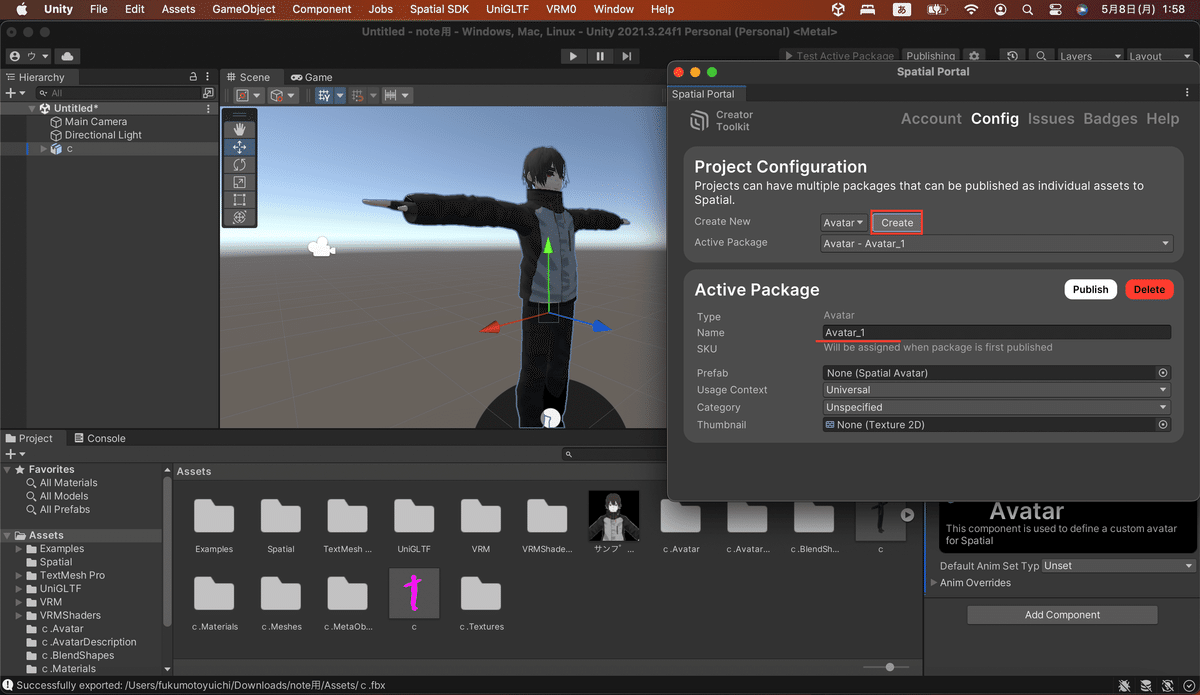Click the Pause button in toolbar

pos(600,56)
